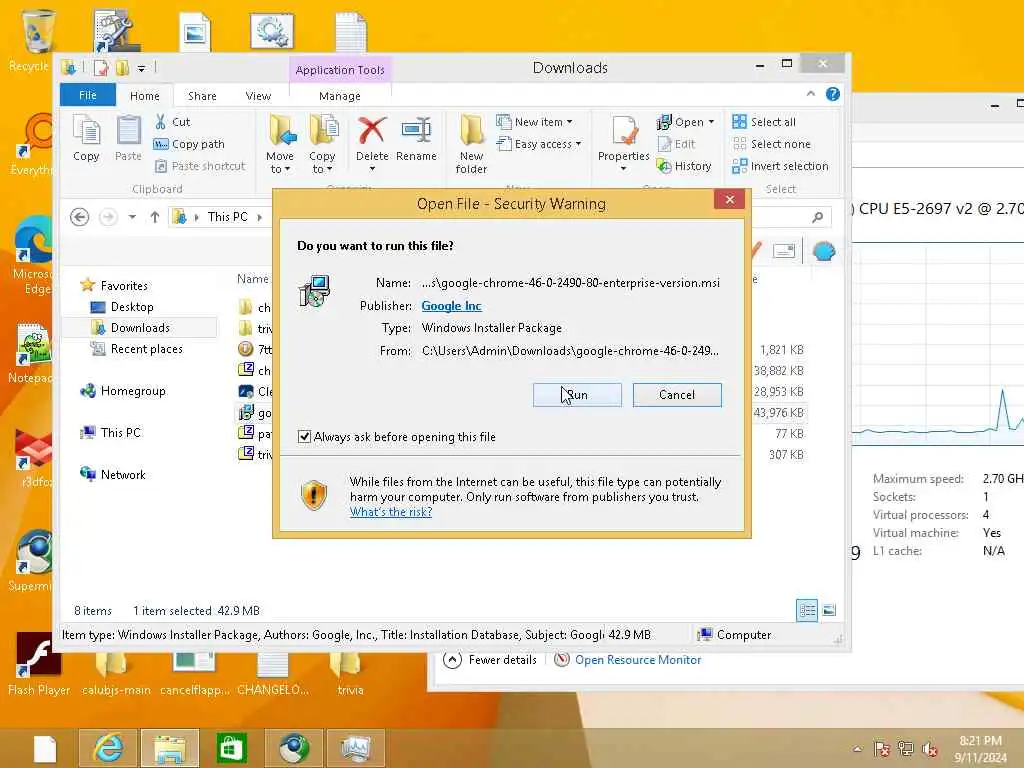This screenshot has height=768, width=1024.
Task: Open the quick access toolbar customize dropdown
Action: point(141,68)
